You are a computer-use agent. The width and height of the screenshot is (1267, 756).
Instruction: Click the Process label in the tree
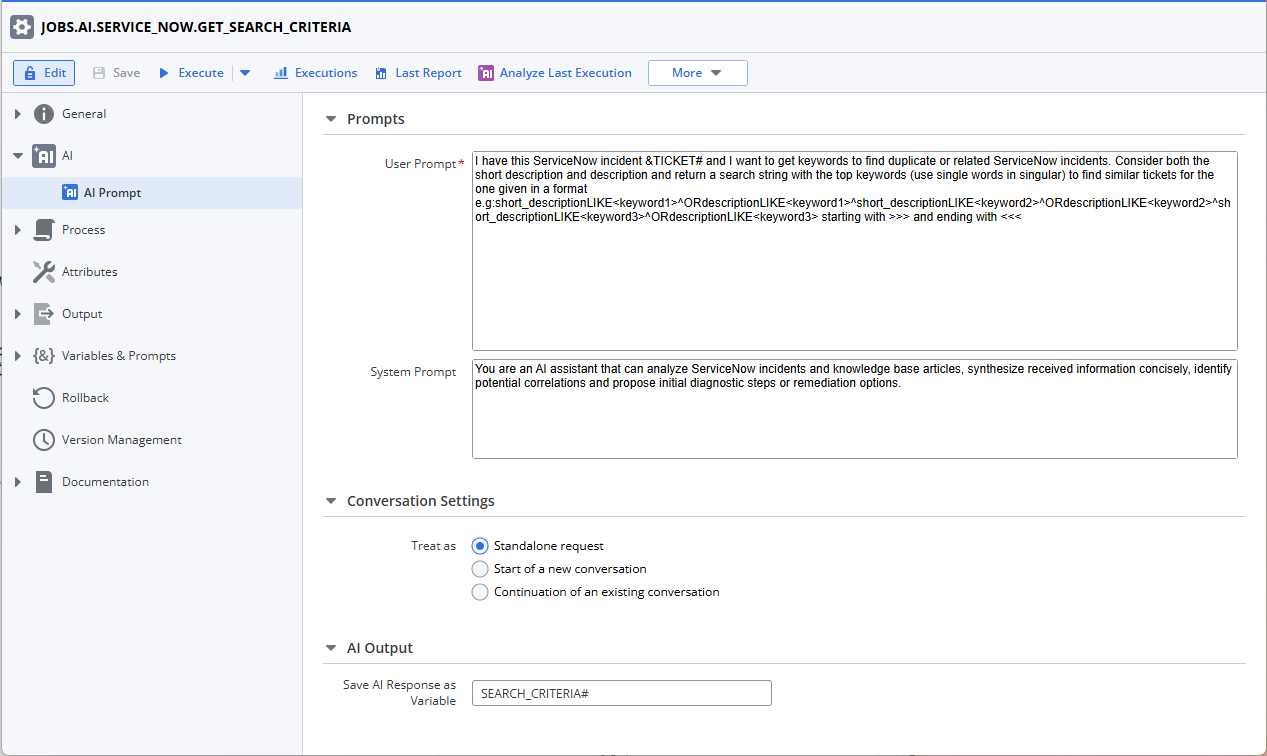pyautogui.click(x=83, y=230)
